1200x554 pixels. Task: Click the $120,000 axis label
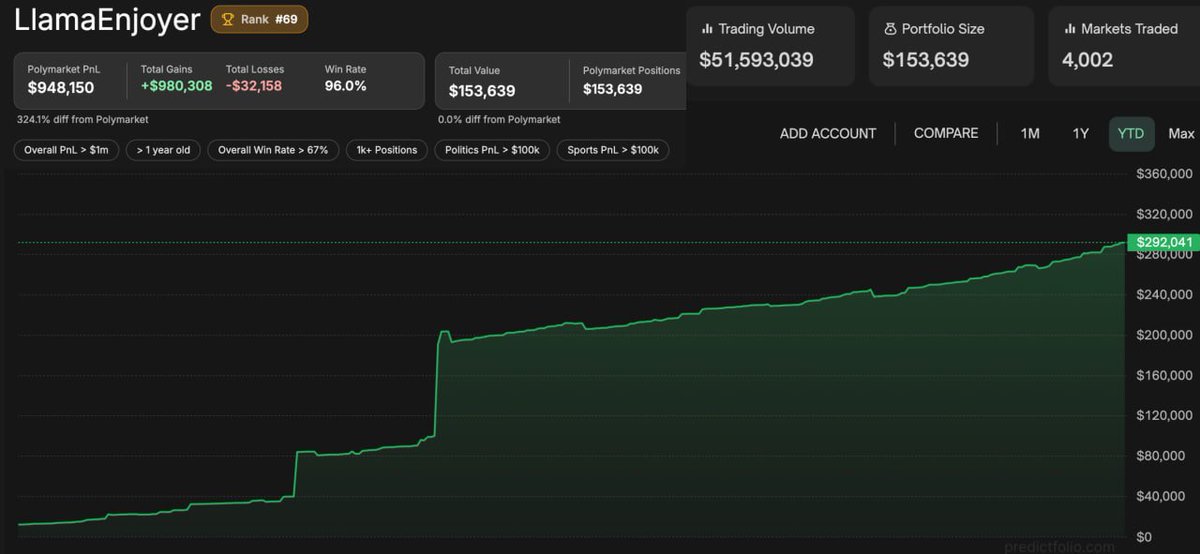coord(1165,416)
